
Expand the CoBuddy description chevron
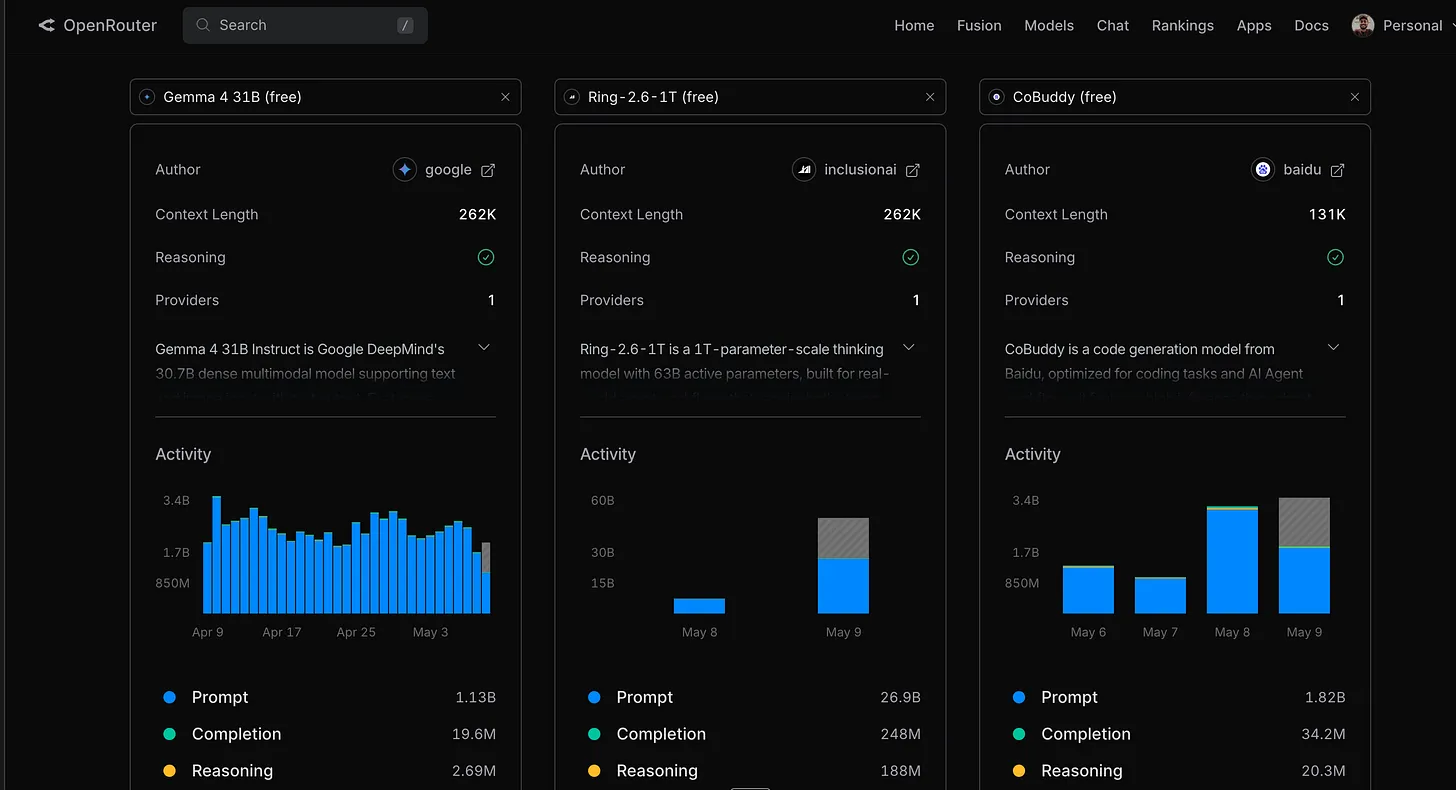pyautogui.click(x=1333, y=347)
